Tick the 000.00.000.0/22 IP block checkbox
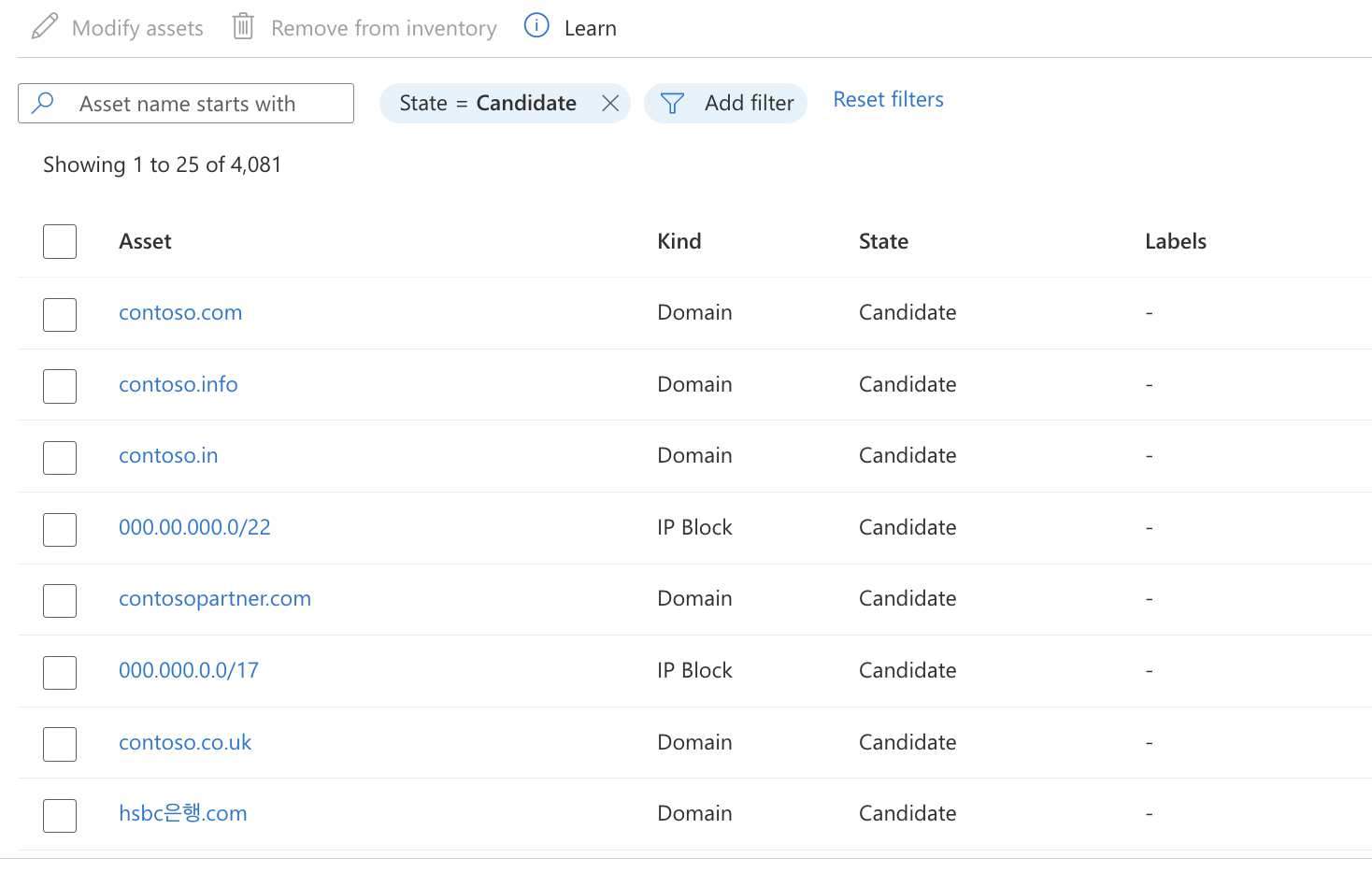The image size is (1372, 886). tap(60, 530)
